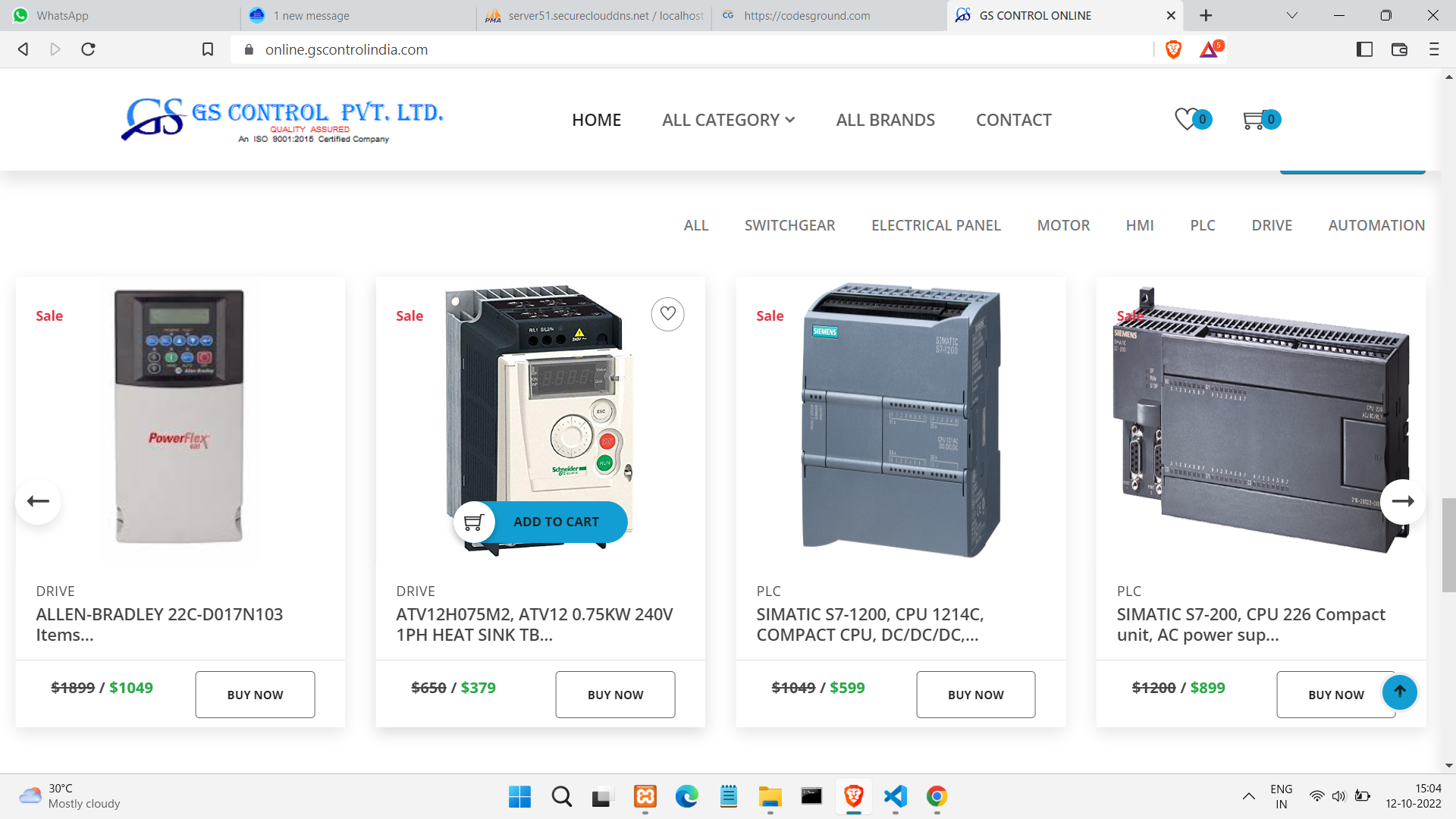Click the browser back button
1456x819 pixels.
point(24,49)
